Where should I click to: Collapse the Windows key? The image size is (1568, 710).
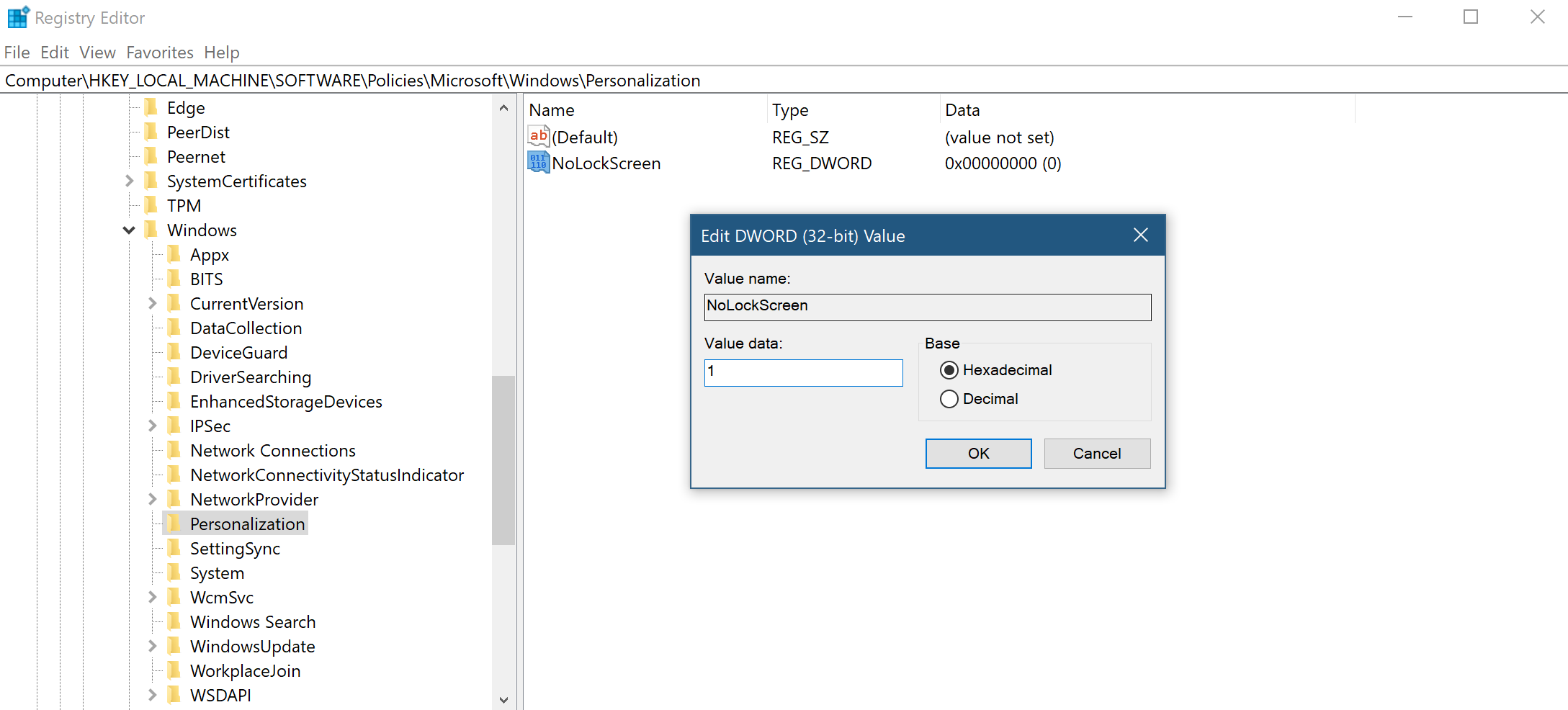point(129,230)
